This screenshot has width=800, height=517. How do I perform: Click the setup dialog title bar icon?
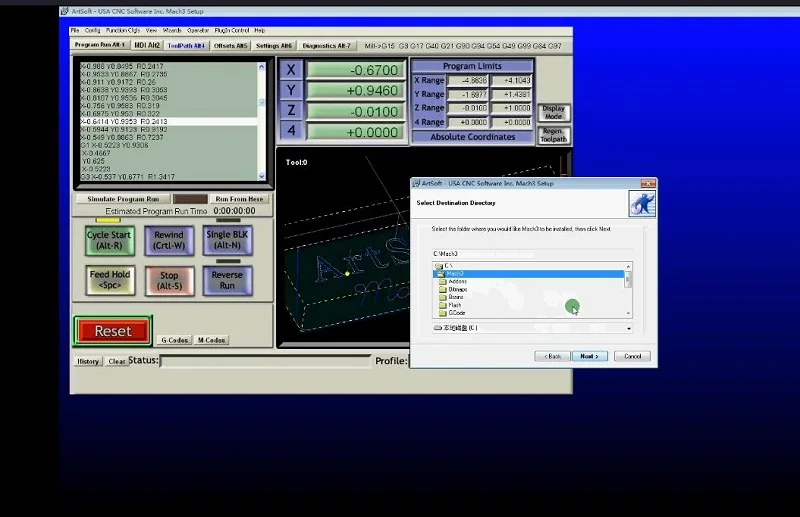(x=416, y=183)
